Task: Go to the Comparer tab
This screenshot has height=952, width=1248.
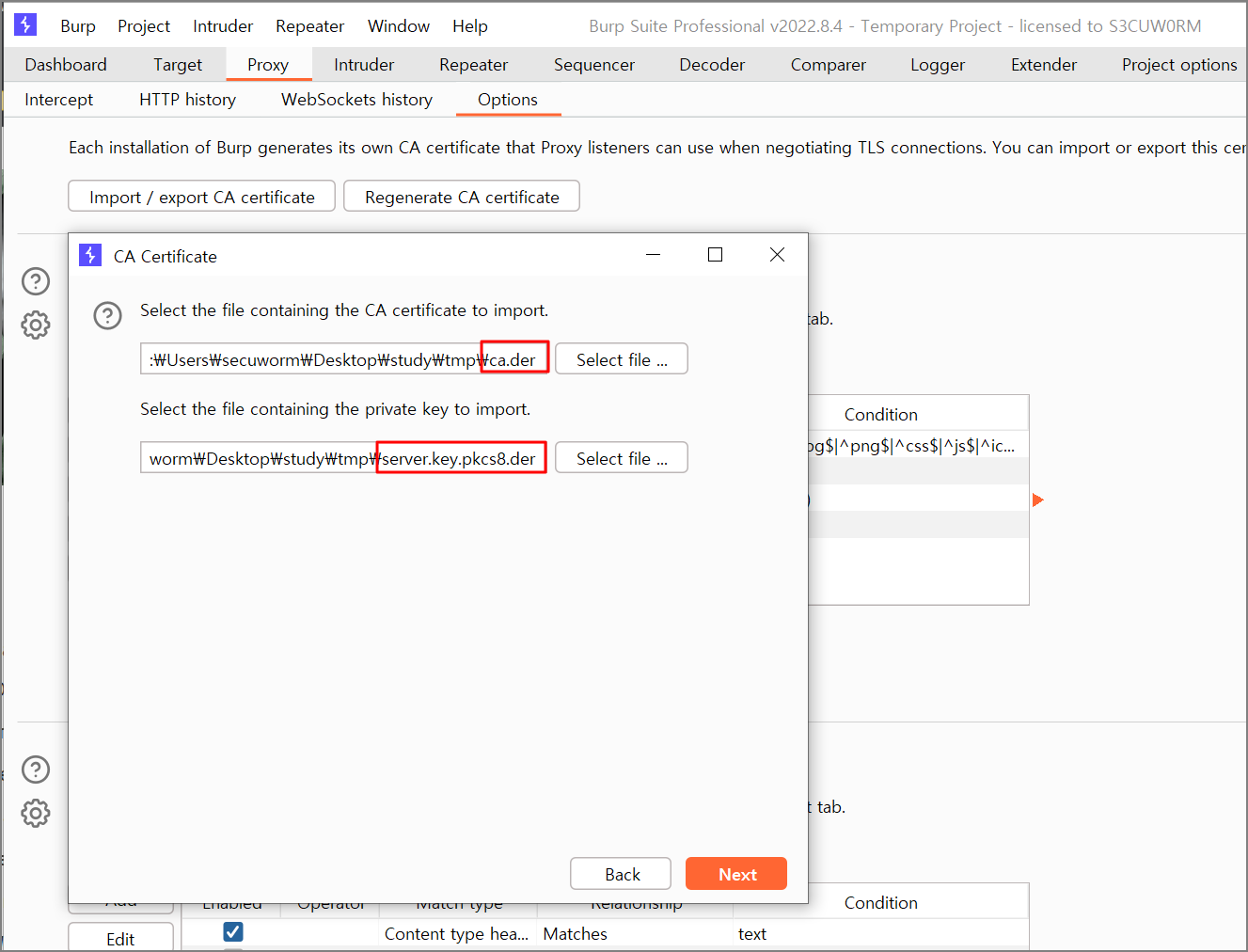Action: click(829, 65)
